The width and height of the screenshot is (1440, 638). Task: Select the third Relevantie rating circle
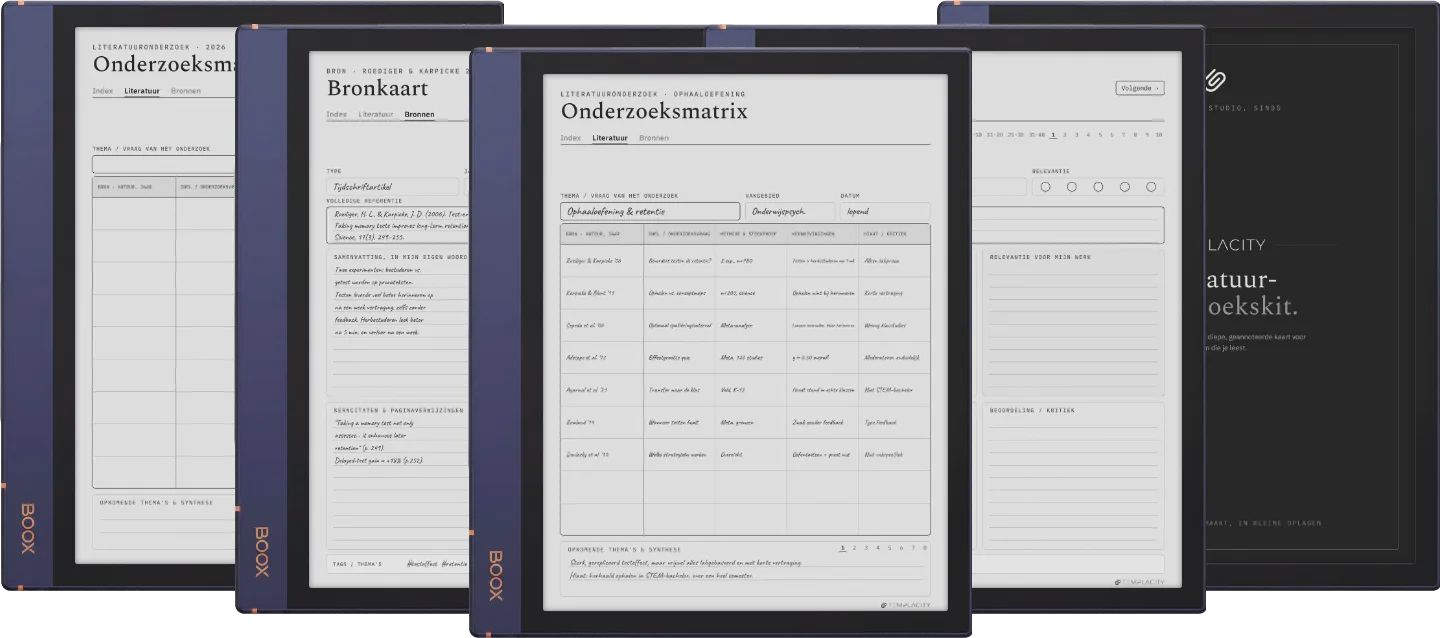click(1098, 187)
